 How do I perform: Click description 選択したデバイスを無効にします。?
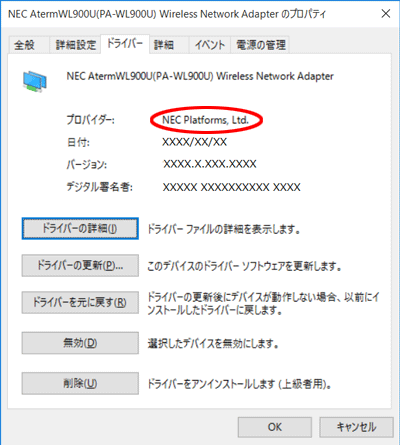pos(213,343)
